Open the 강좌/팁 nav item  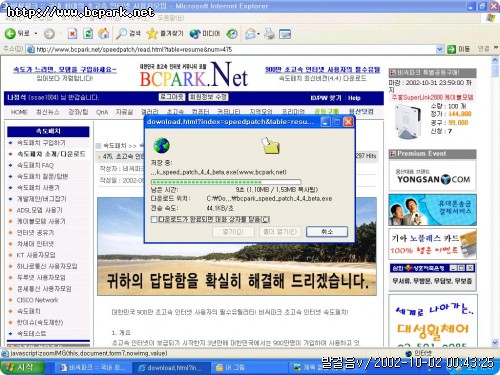tap(78, 112)
